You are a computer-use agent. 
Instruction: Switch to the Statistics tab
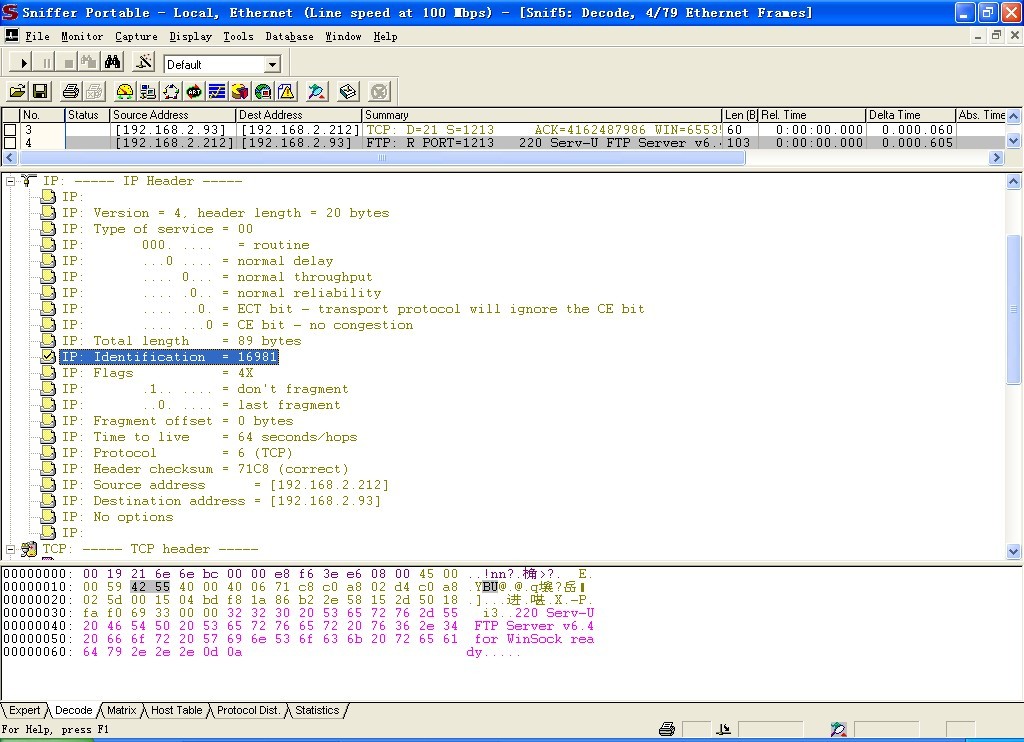point(317,710)
